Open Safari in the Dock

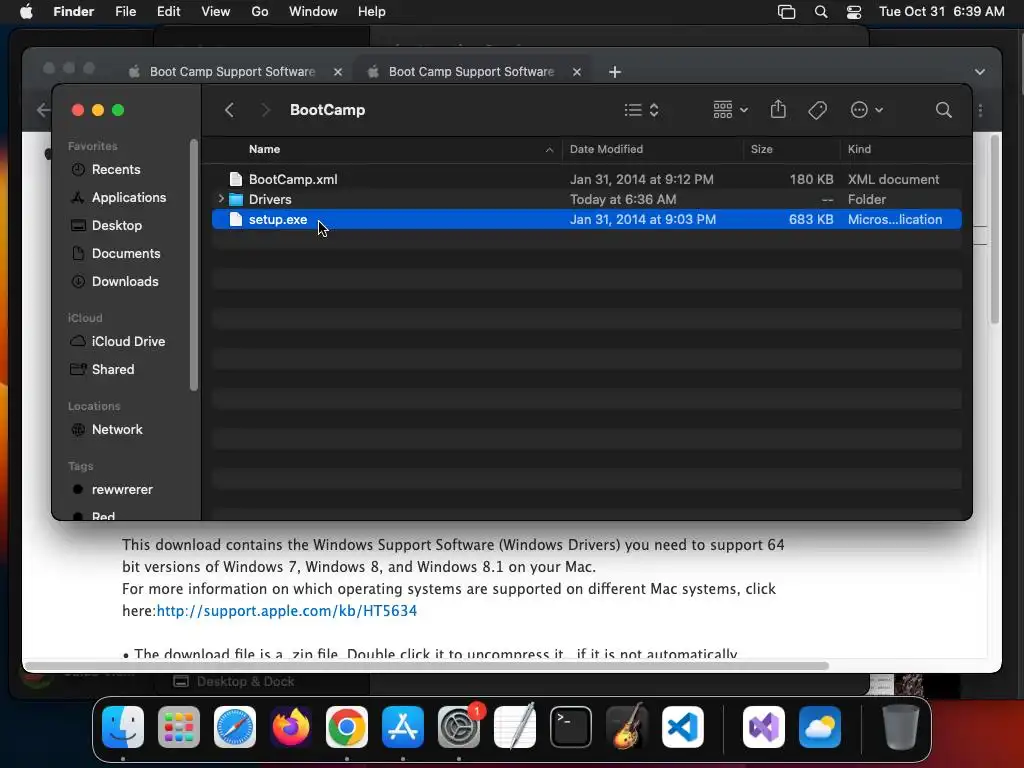235,727
